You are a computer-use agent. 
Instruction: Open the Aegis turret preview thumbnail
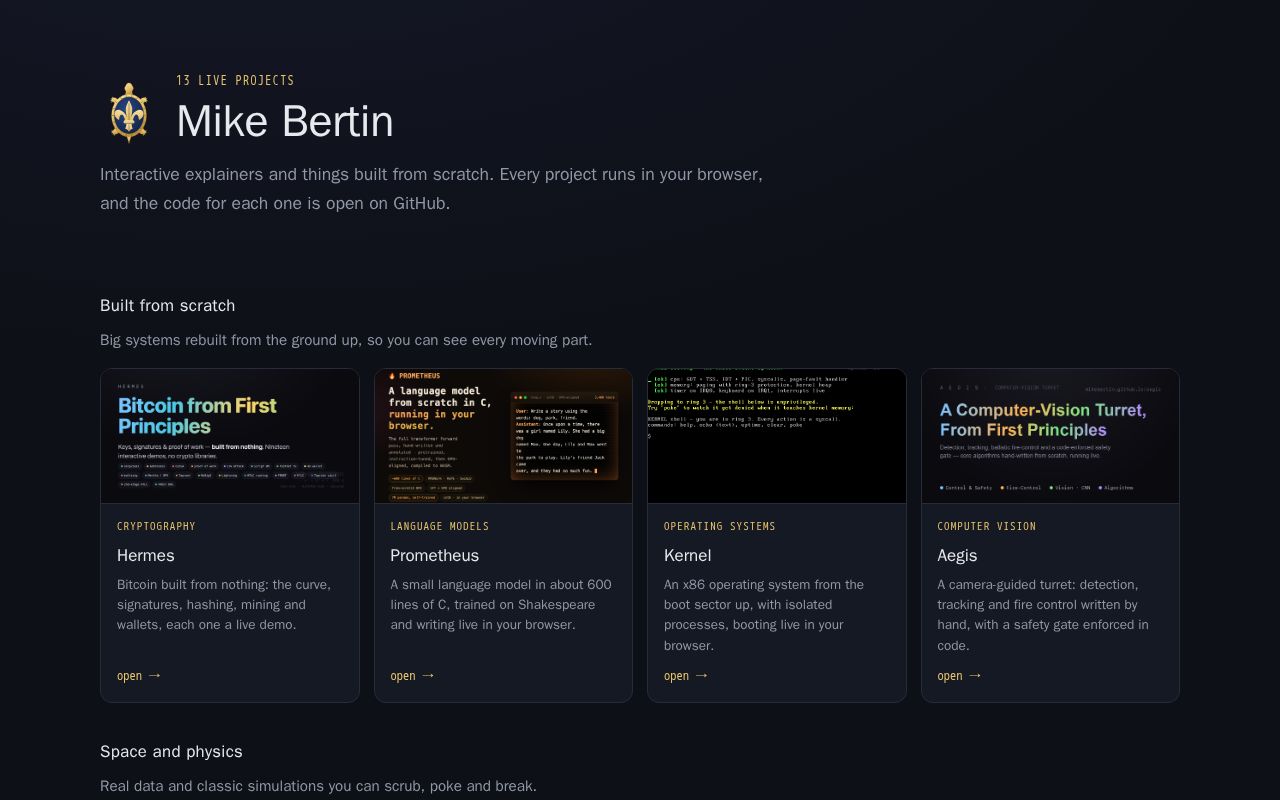pos(1050,436)
